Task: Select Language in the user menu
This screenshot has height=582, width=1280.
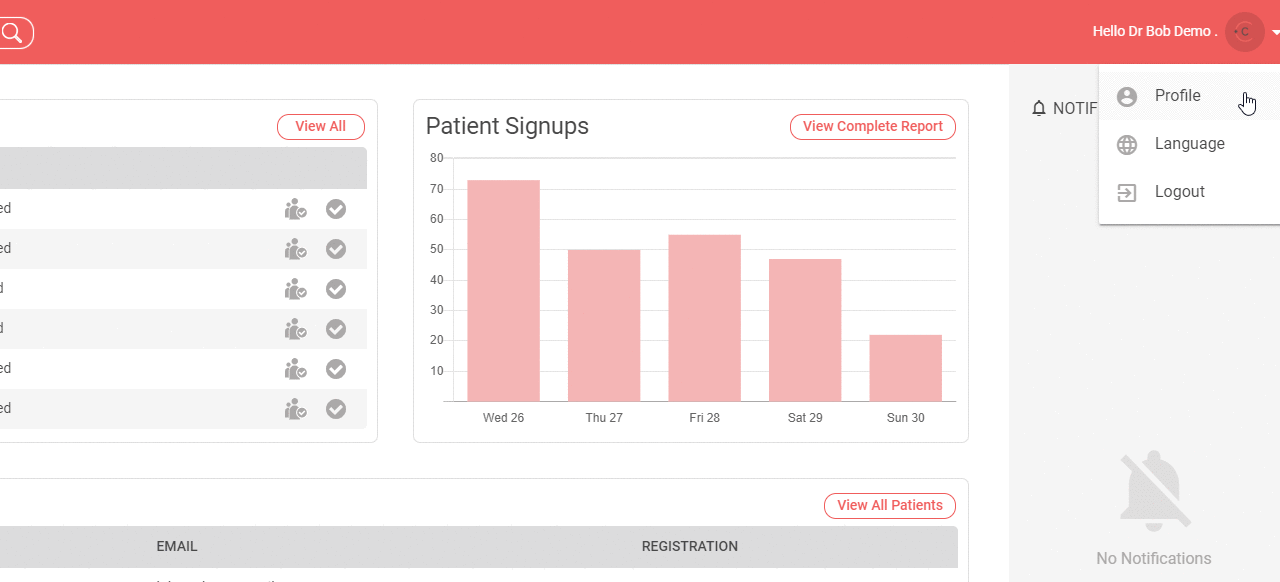Action: point(1189,144)
